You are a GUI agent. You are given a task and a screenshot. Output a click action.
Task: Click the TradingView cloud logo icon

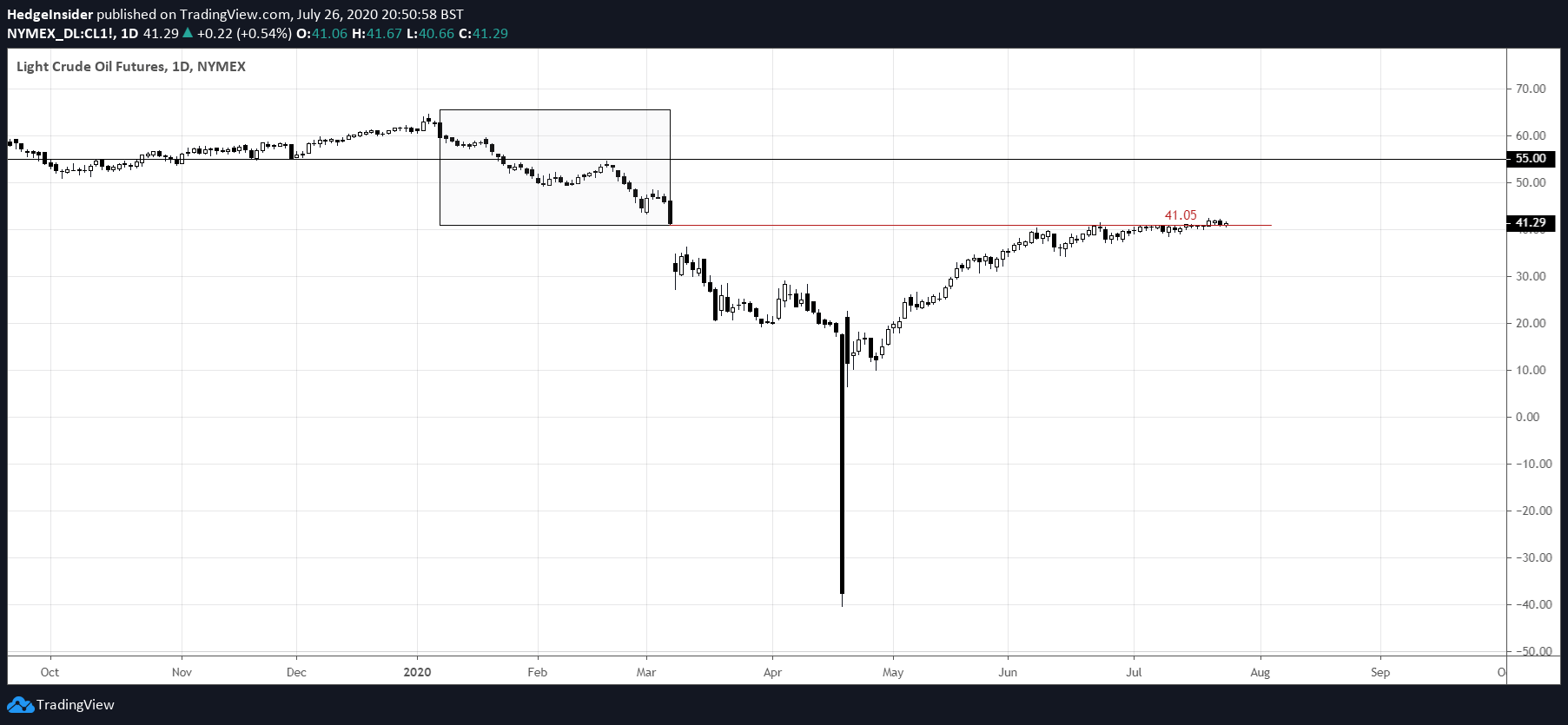tap(20, 705)
